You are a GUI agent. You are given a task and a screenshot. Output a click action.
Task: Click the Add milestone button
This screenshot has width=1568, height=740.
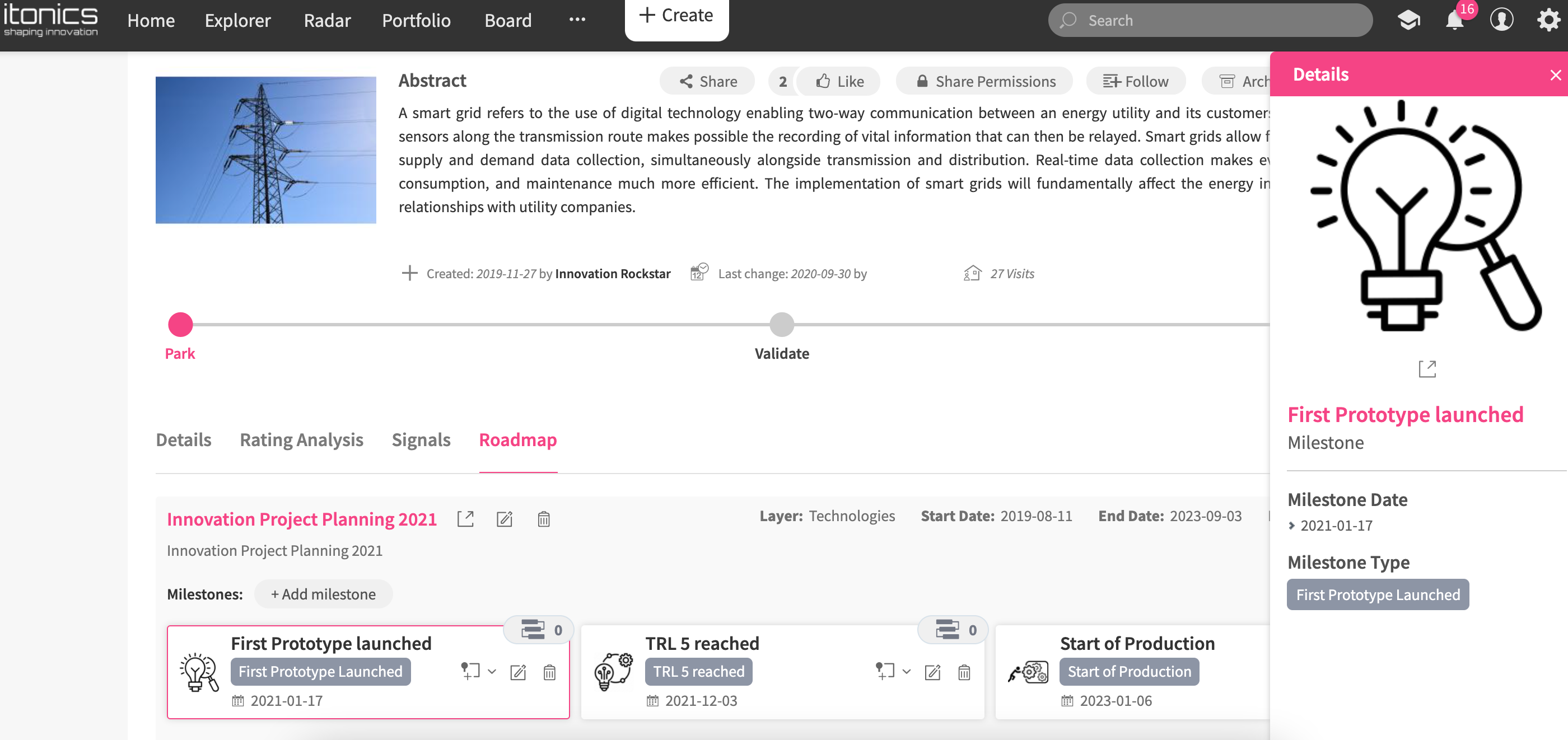pyautogui.click(x=323, y=594)
